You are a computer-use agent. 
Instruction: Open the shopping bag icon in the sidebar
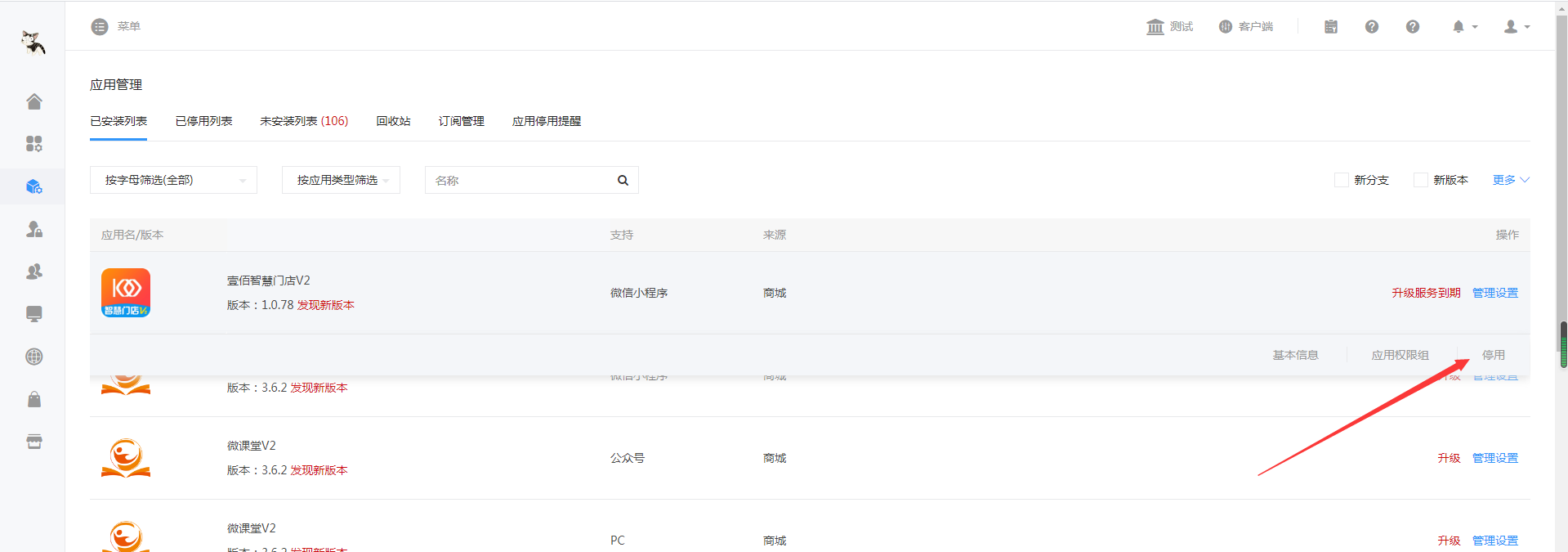pos(34,399)
